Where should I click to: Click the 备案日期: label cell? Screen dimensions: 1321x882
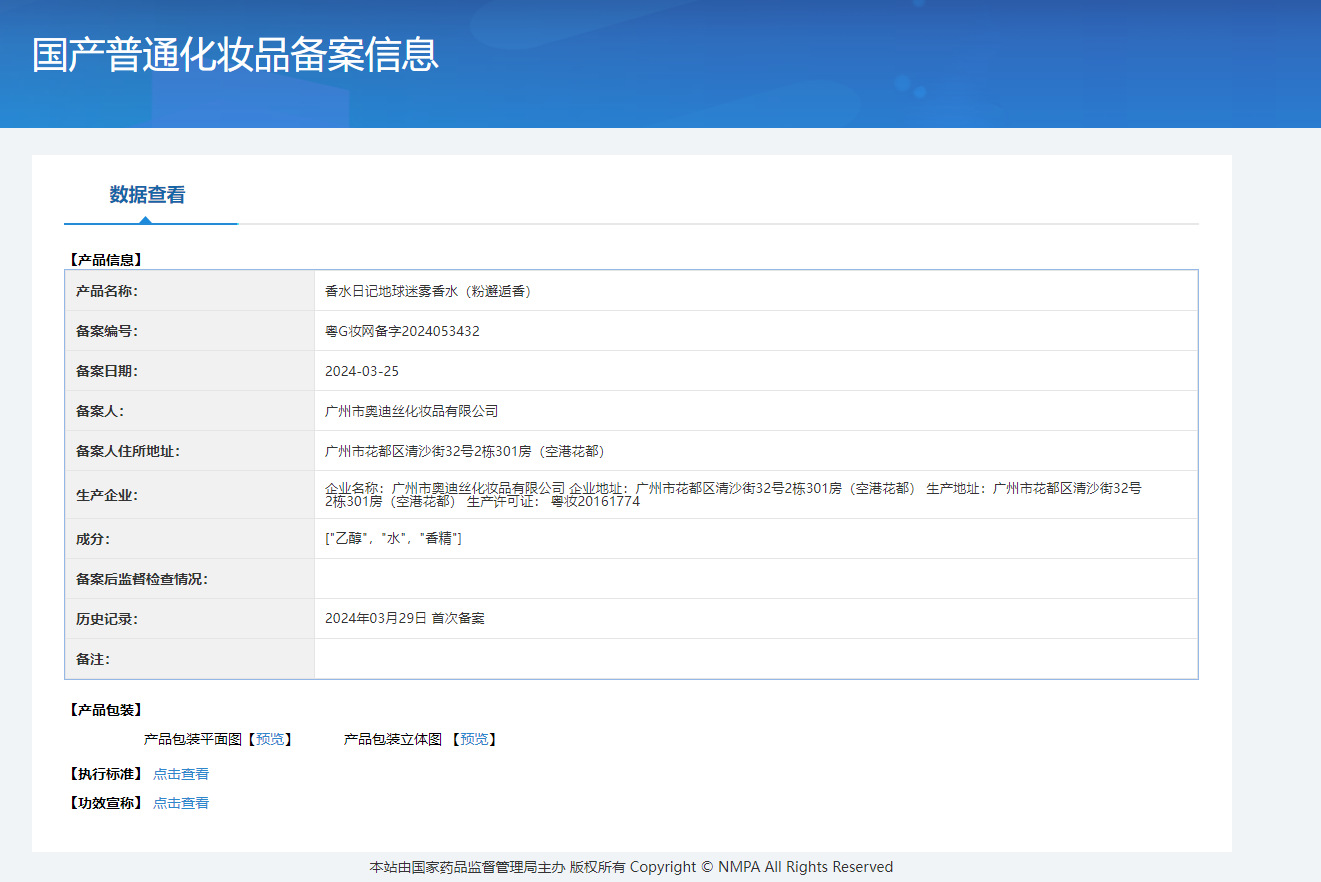pyautogui.click(x=190, y=371)
